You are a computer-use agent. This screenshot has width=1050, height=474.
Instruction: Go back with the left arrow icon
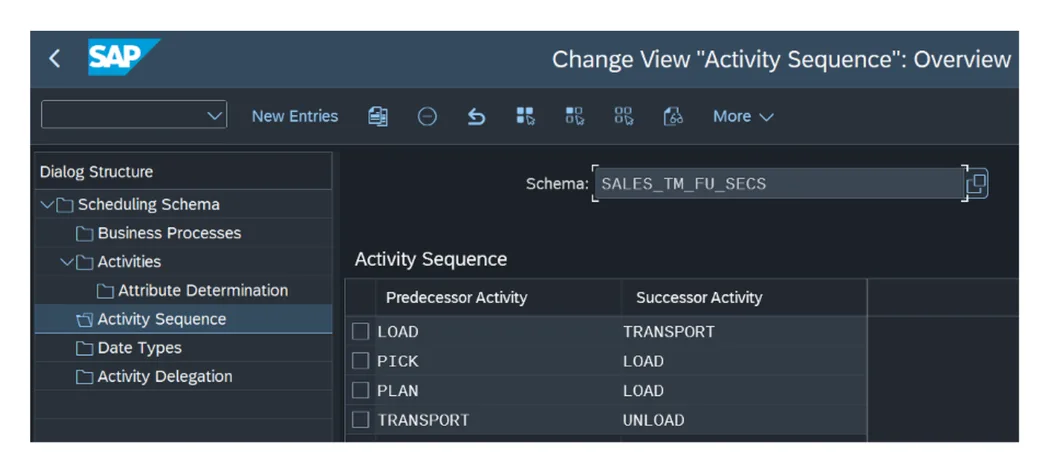(55, 59)
